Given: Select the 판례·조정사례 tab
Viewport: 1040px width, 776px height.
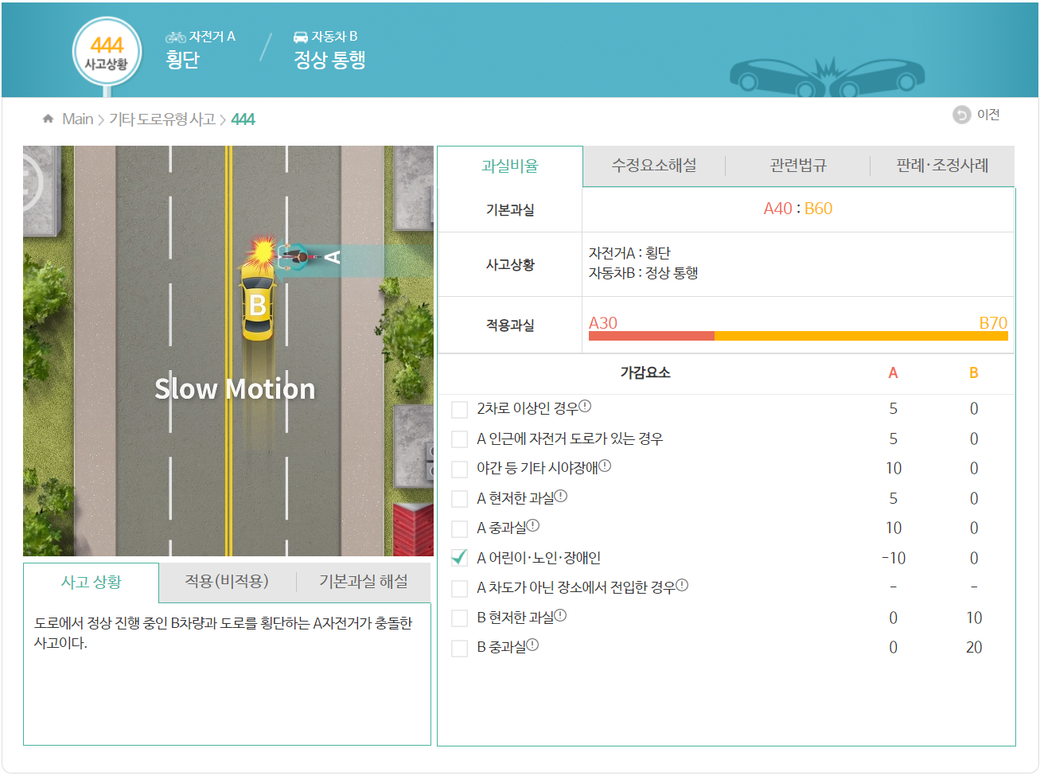Looking at the screenshot, I should coord(942,166).
